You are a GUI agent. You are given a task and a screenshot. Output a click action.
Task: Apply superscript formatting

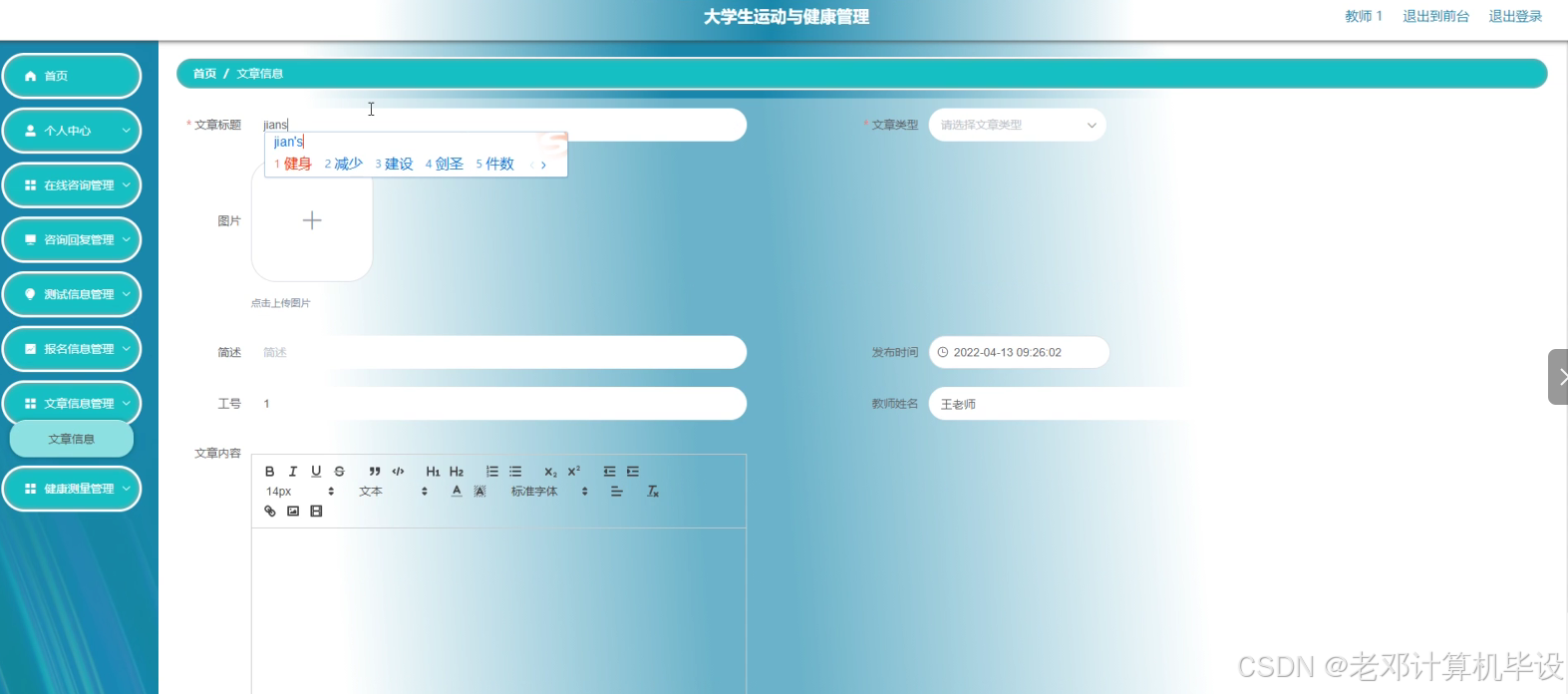click(574, 472)
